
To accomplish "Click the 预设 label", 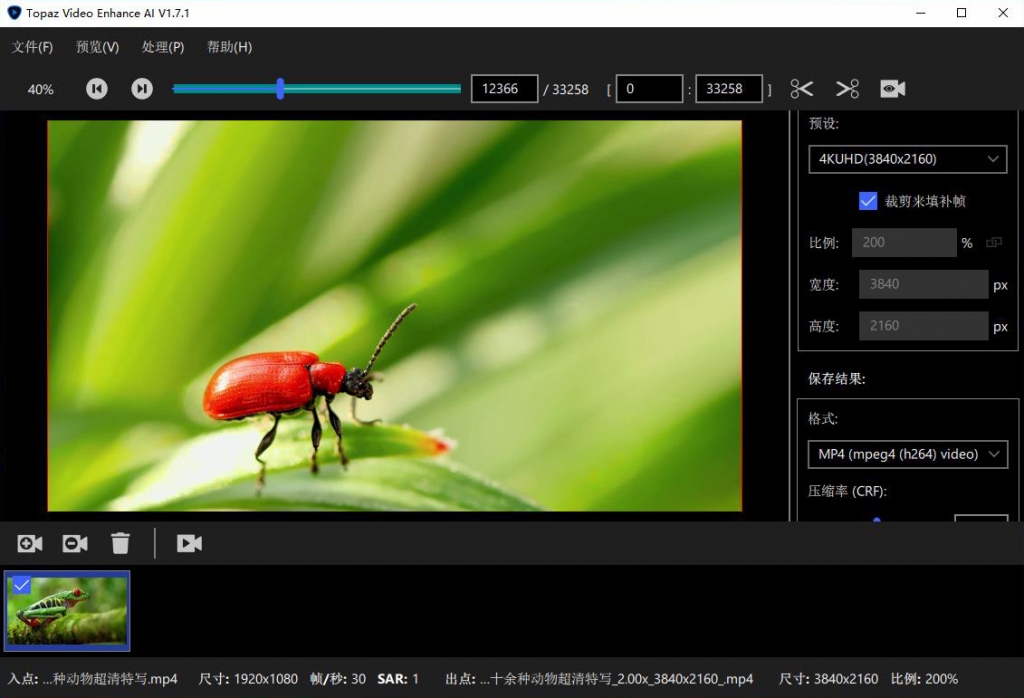I will click(824, 123).
